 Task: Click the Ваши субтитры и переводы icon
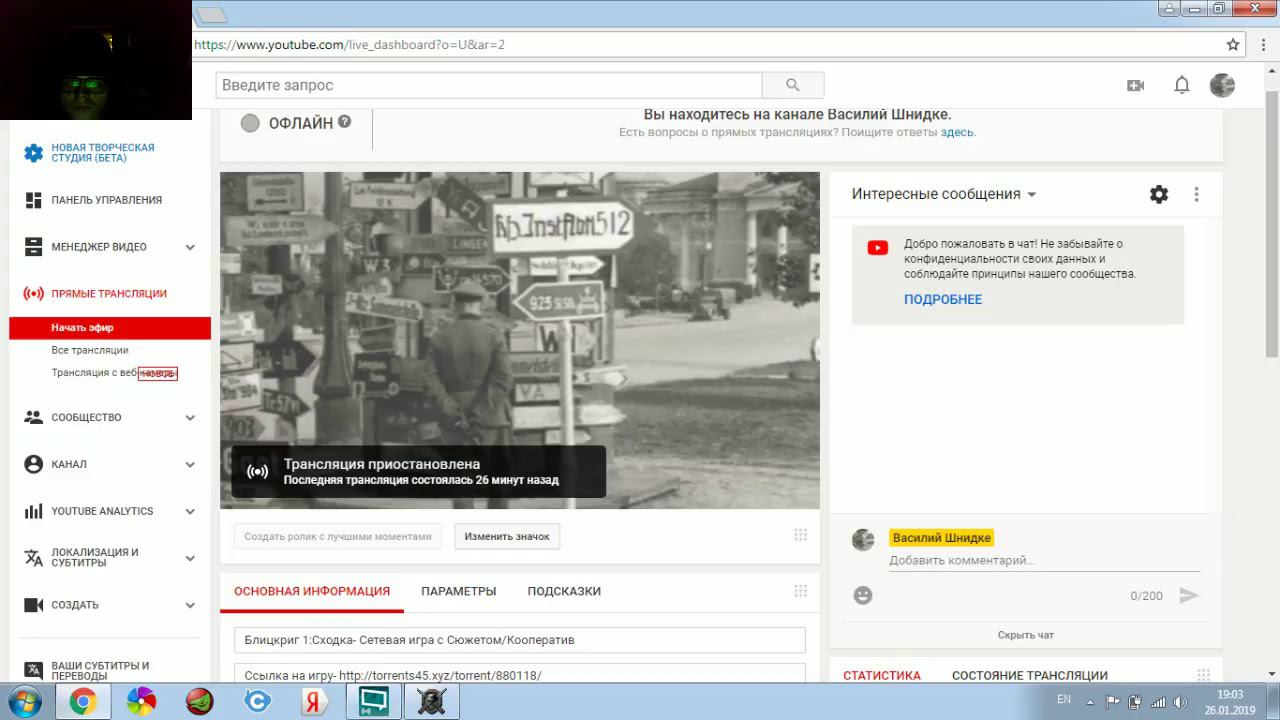click(x=34, y=671)
